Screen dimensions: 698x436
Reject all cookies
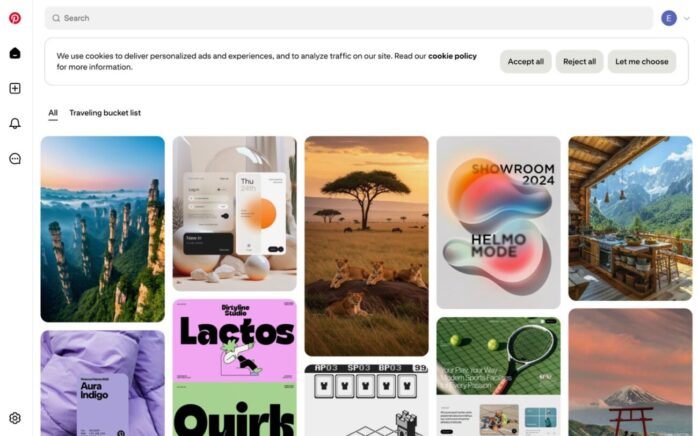579,61
